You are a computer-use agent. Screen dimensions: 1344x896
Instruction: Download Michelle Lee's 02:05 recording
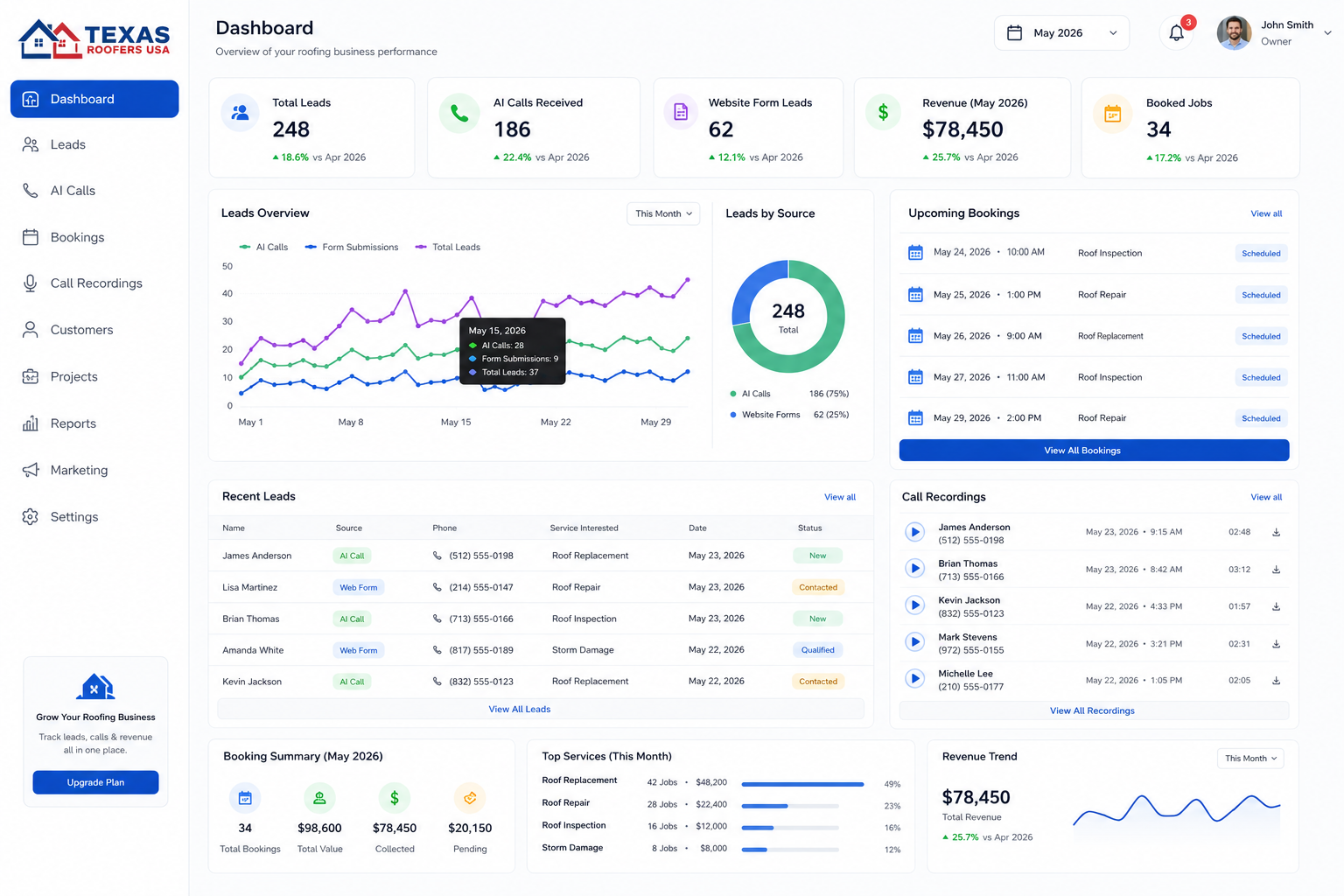1276,681
